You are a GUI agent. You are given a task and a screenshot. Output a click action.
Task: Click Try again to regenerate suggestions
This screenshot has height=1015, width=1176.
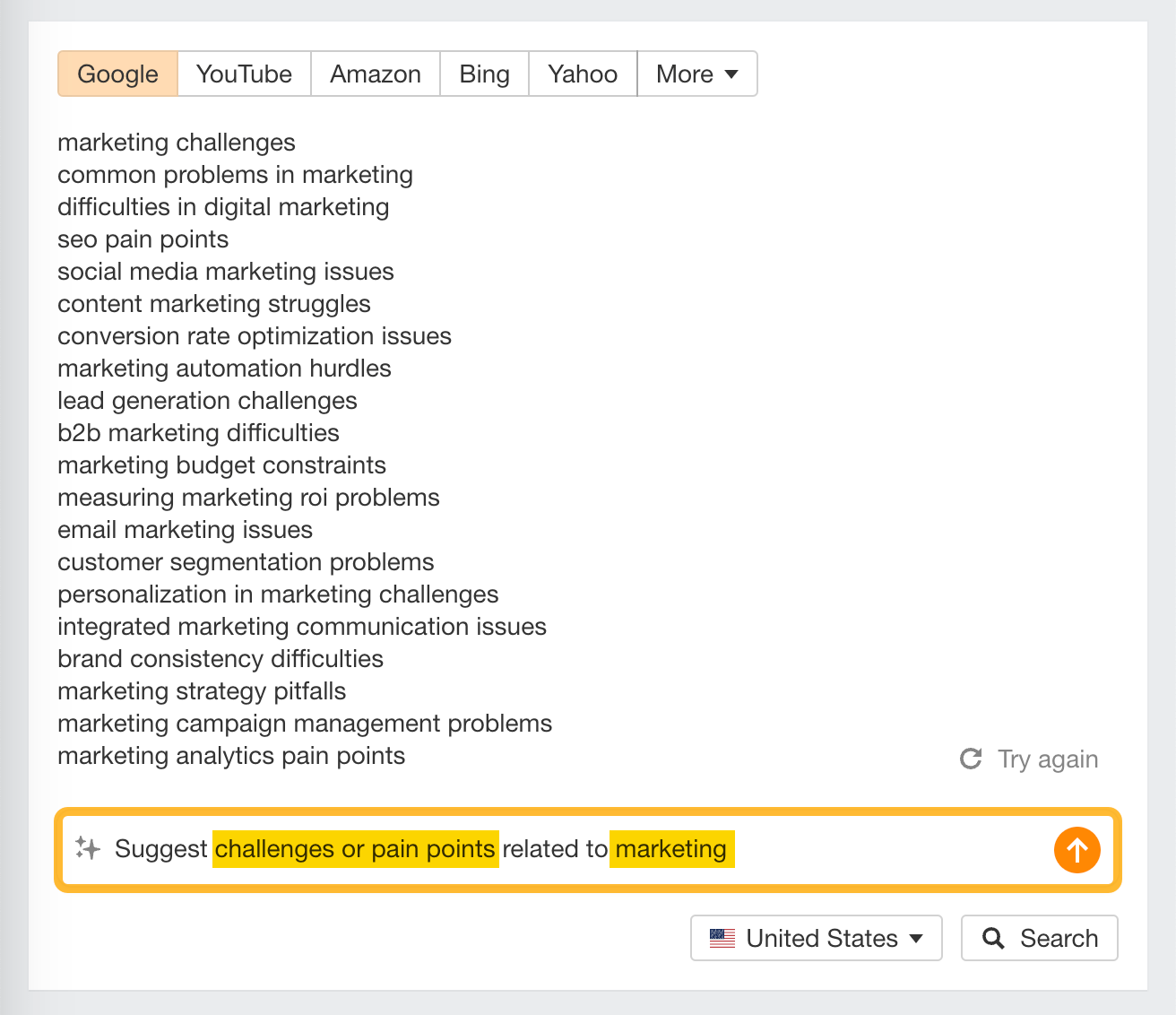point(1047,759)
